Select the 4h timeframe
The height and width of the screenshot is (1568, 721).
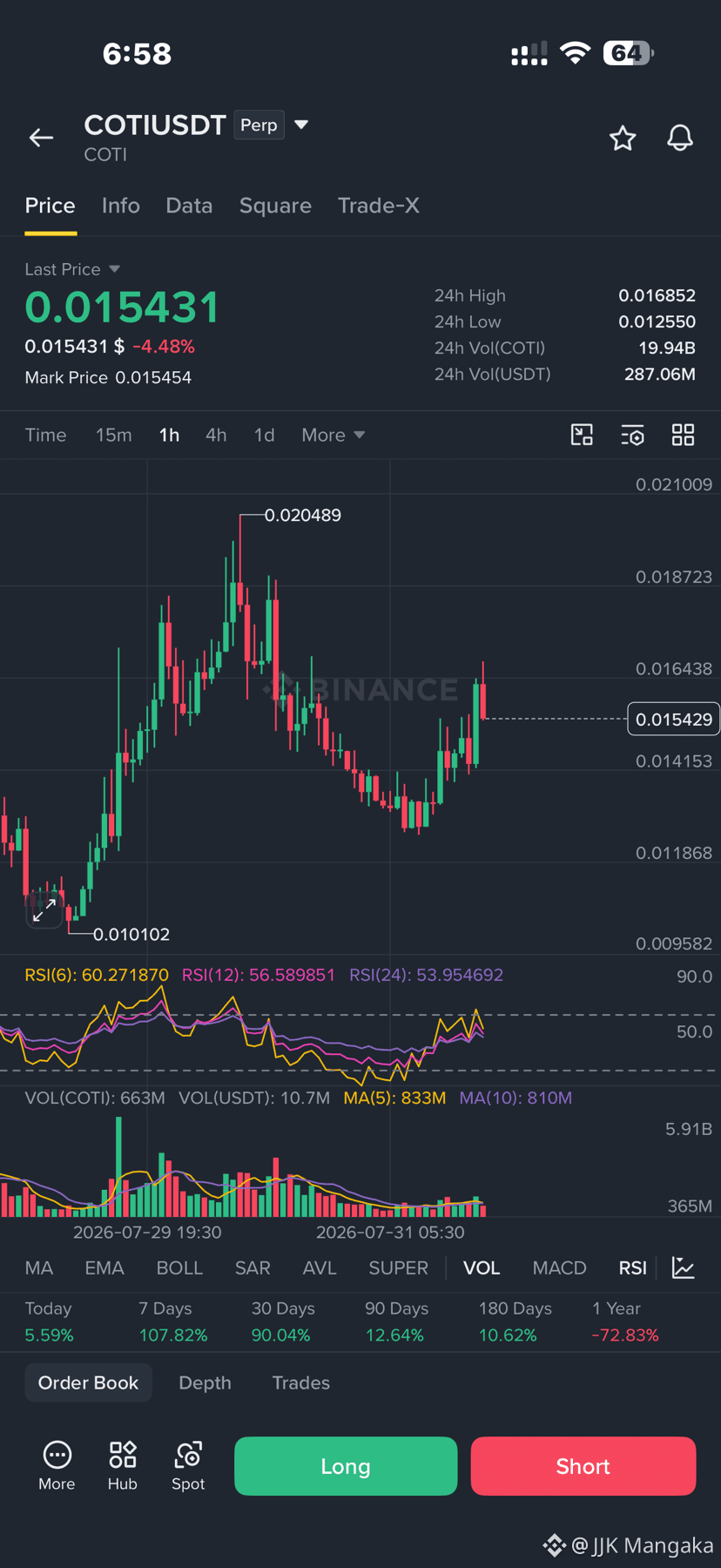[216, 435]
